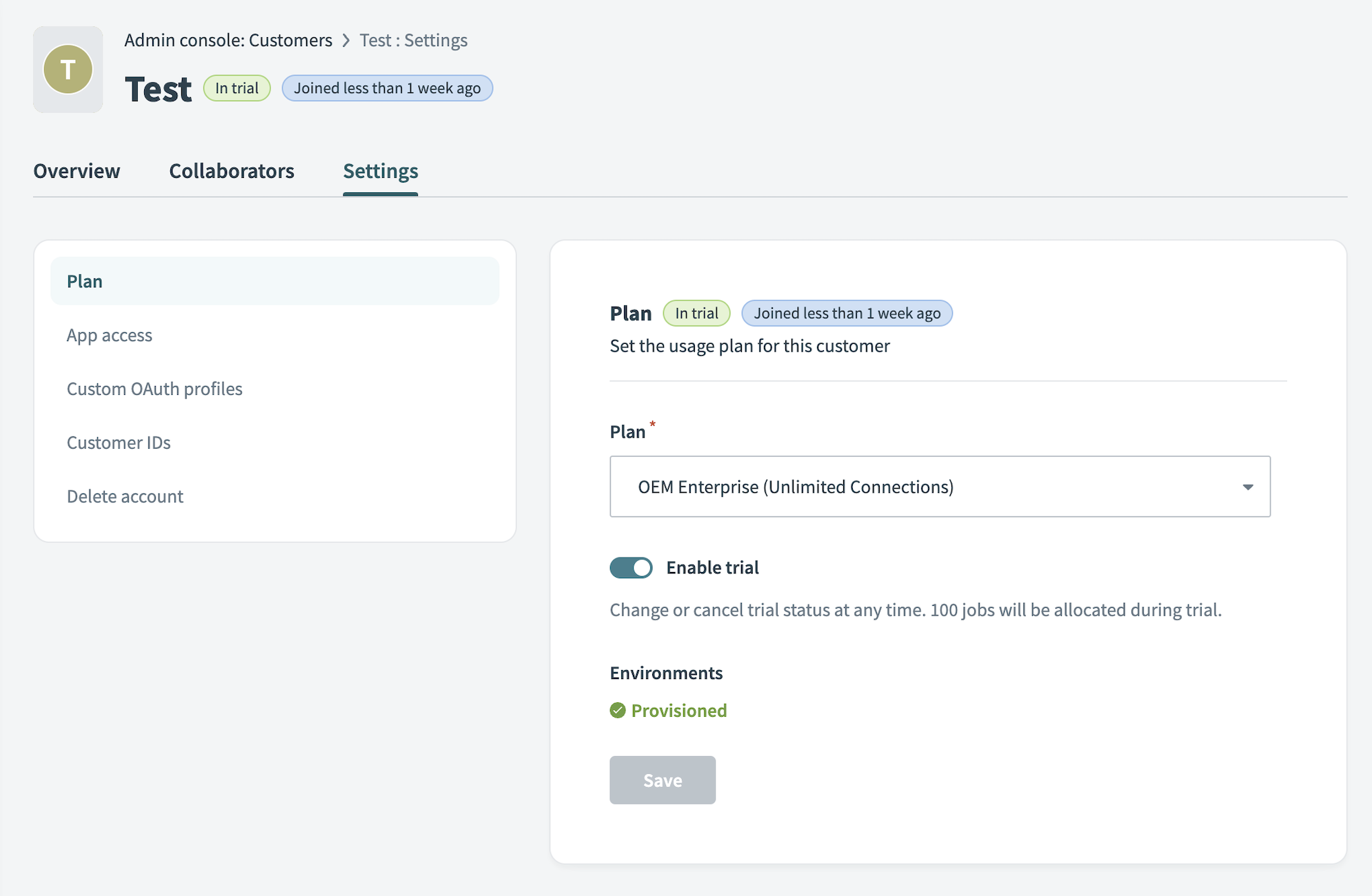Click the Test : Settings breadcrumb
Image resolution: width=1372 pixels, height=896 pixels.
[412, 40]
